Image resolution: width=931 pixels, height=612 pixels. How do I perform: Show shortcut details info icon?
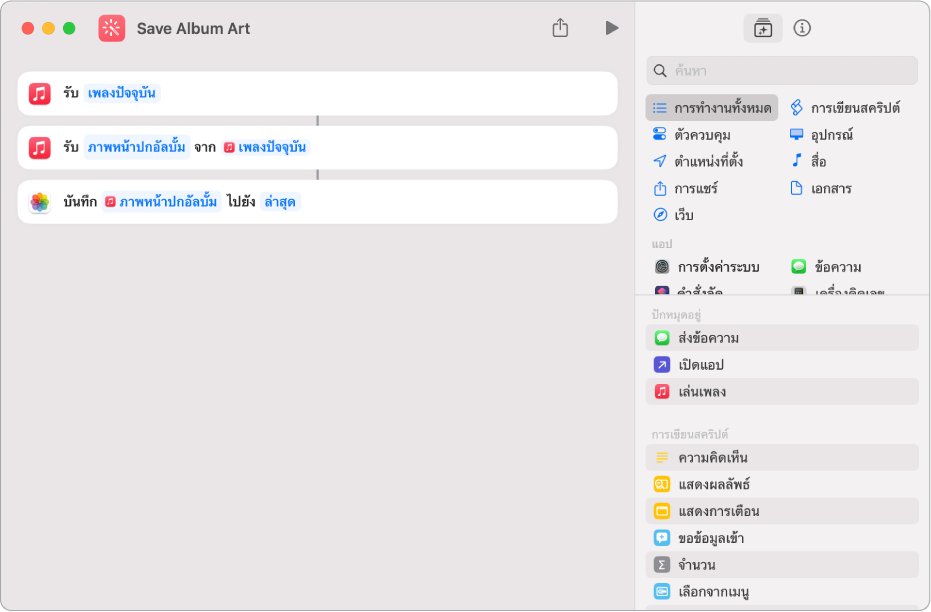pos(802,28)
